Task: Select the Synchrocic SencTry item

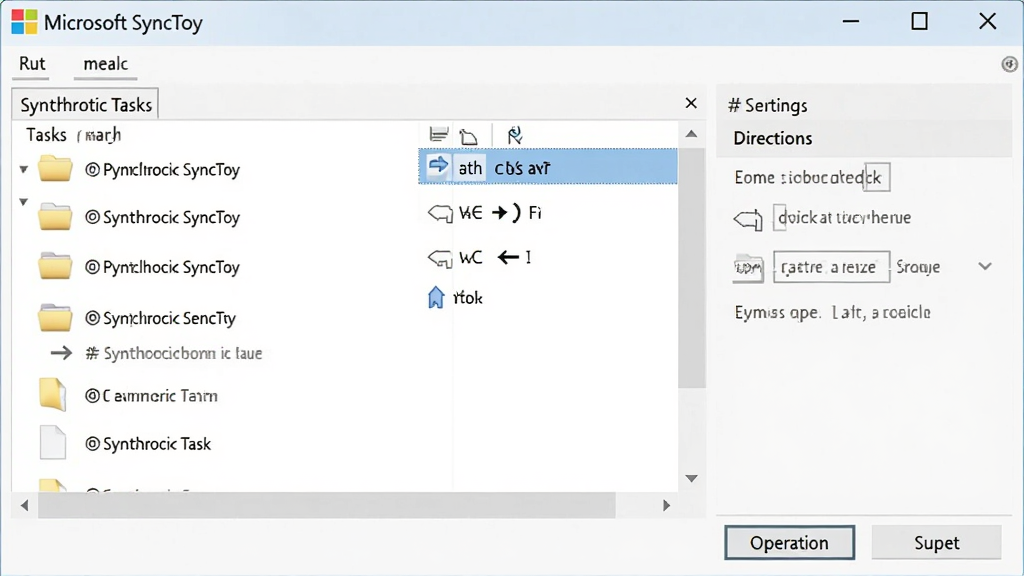Action: click(x=161, y=318)
